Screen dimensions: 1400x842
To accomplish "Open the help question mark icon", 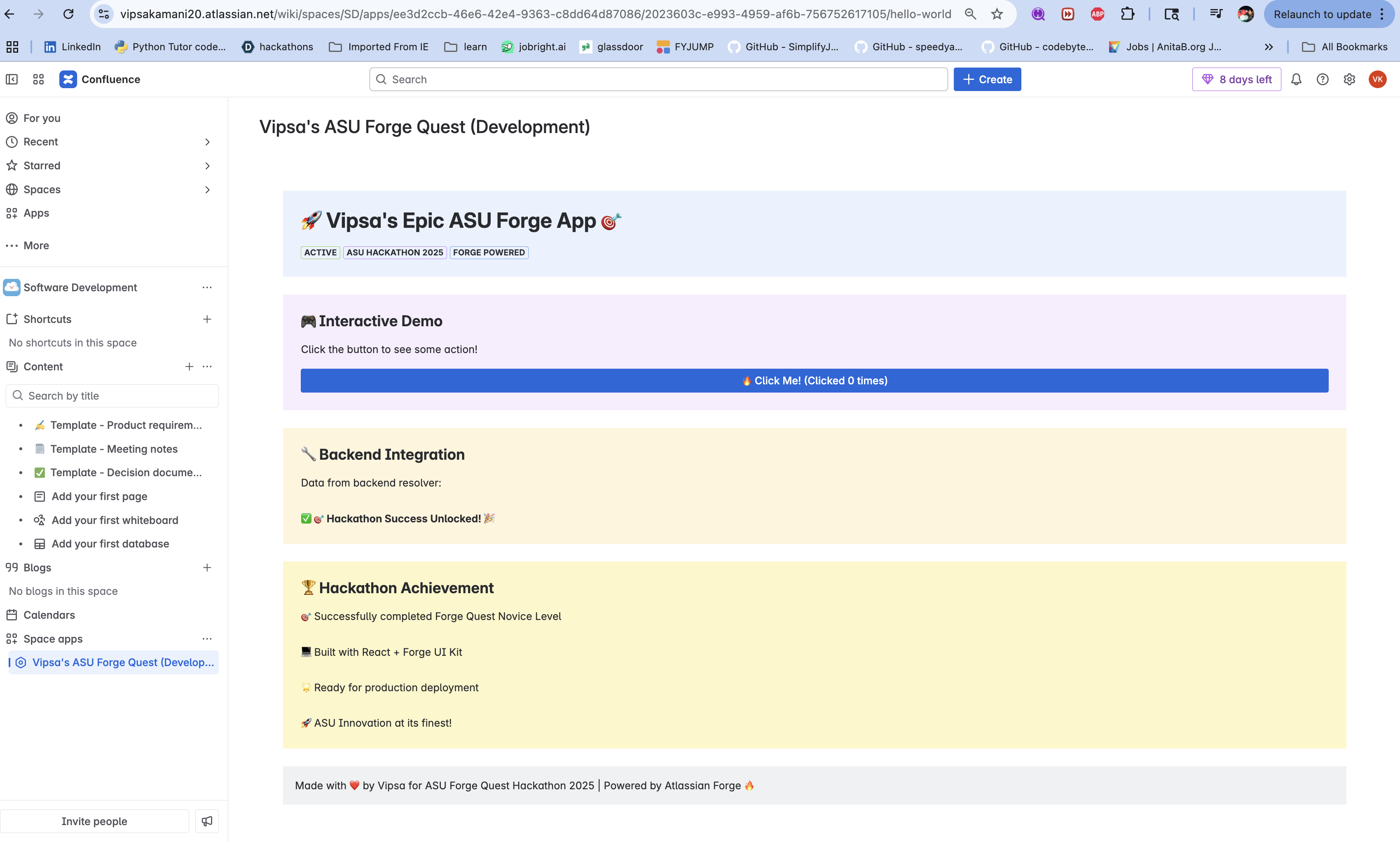I will [1323, 80].
